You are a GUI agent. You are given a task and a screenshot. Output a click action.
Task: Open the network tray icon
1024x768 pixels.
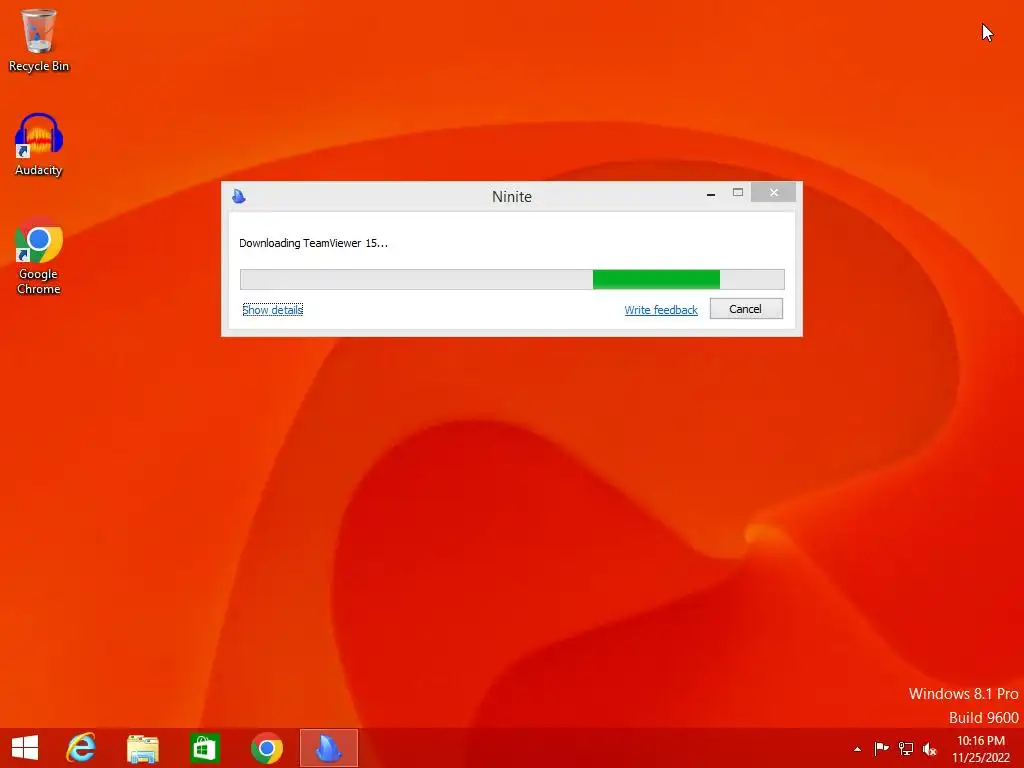pyautogui.click(x=906, y=748)
